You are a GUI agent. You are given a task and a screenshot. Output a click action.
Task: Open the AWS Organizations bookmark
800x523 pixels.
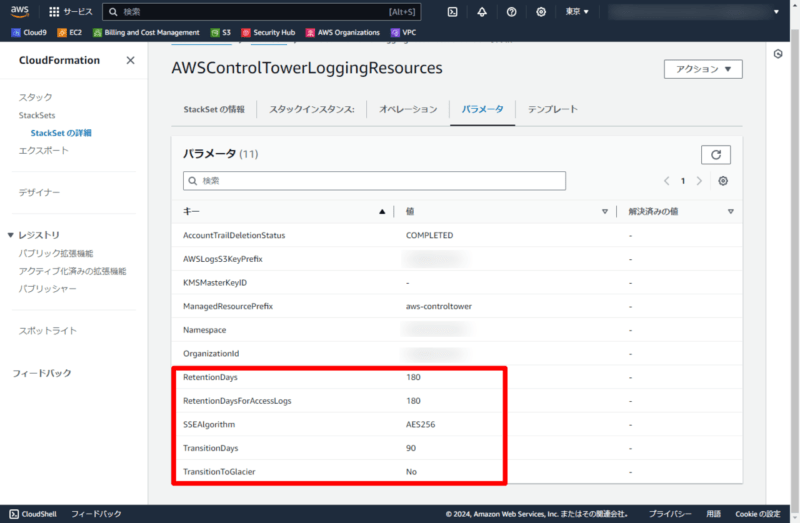(343, 33)
